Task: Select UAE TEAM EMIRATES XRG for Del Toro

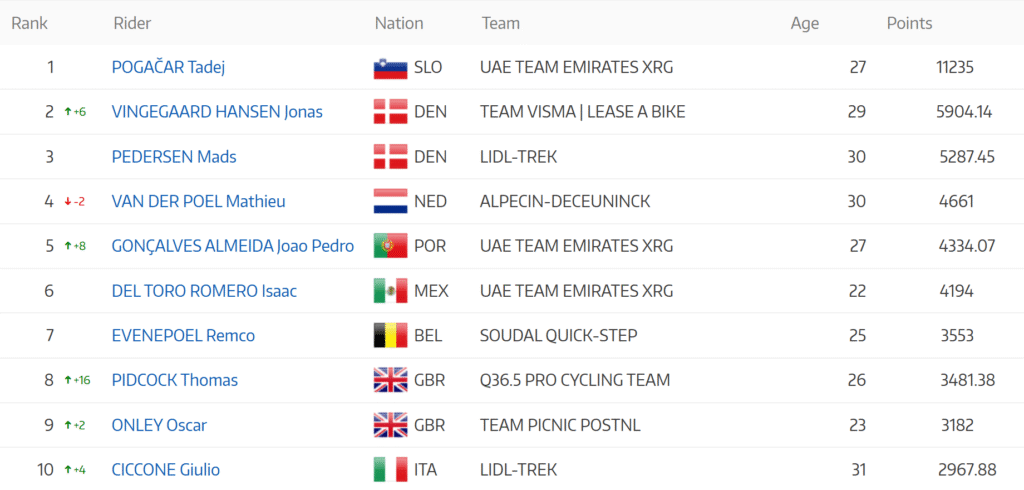Action: pyautogui.click(x=576, y=291)
